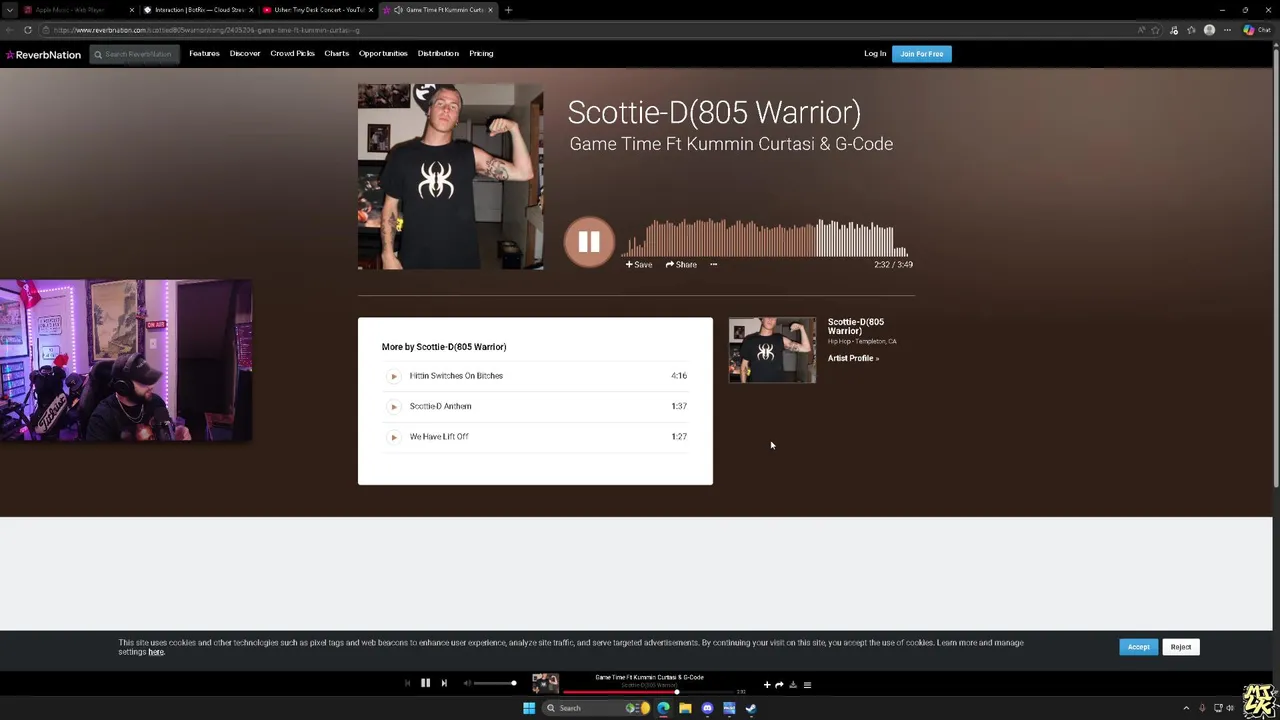The height and width of the screenshot is (720, 1280).
Task: Add song with bottom player plus icon
Action: tap(767, 685)
